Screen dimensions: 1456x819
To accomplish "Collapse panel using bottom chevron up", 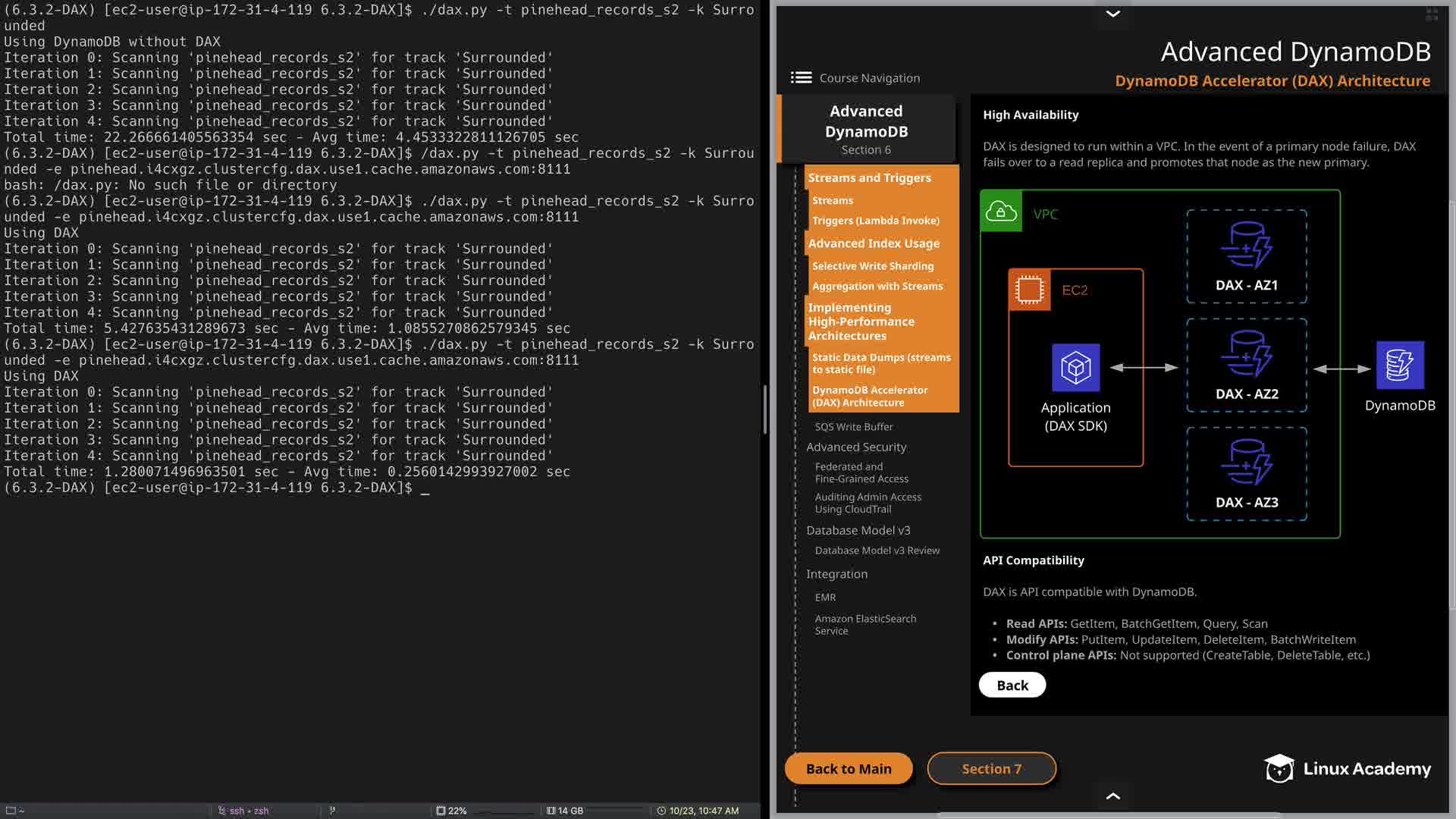I will [1112, 796].
